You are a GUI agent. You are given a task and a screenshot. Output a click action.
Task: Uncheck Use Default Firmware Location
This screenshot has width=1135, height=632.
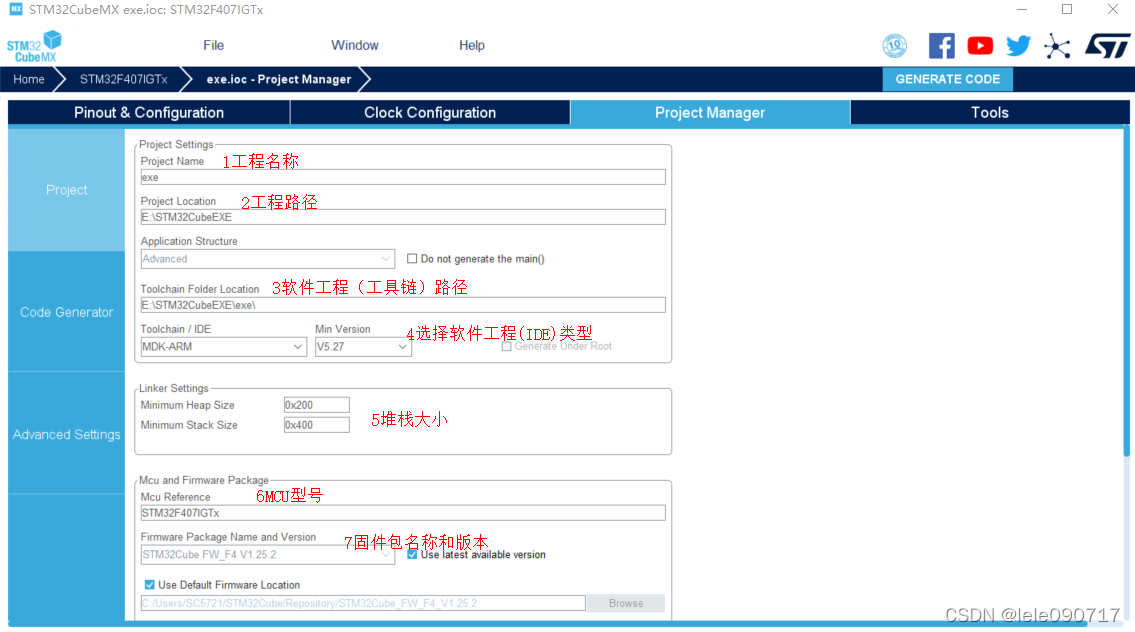point(149,585)
